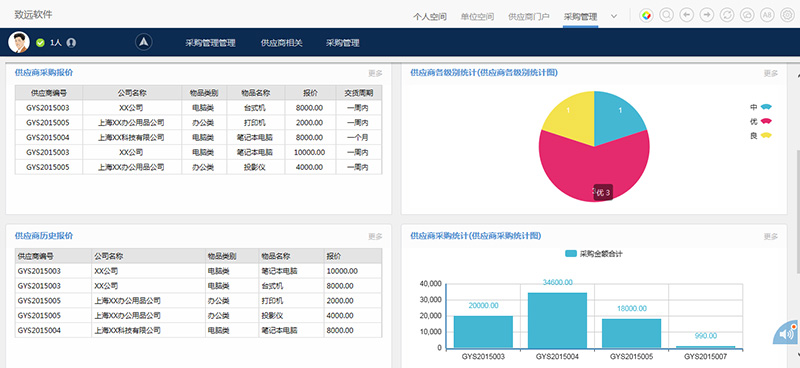Click 投影仪 cell in 供应商采购报价 table

click(x=256, y=167)
